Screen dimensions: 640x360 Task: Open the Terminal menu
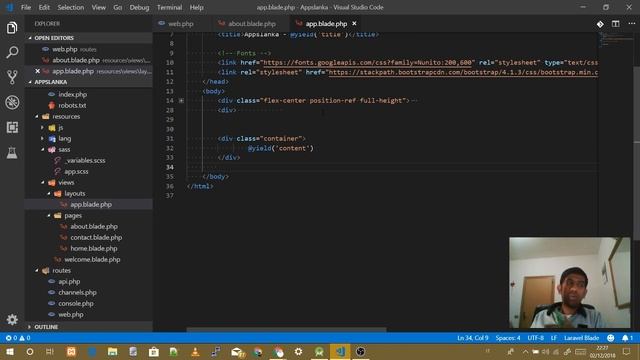click(169, 7)
